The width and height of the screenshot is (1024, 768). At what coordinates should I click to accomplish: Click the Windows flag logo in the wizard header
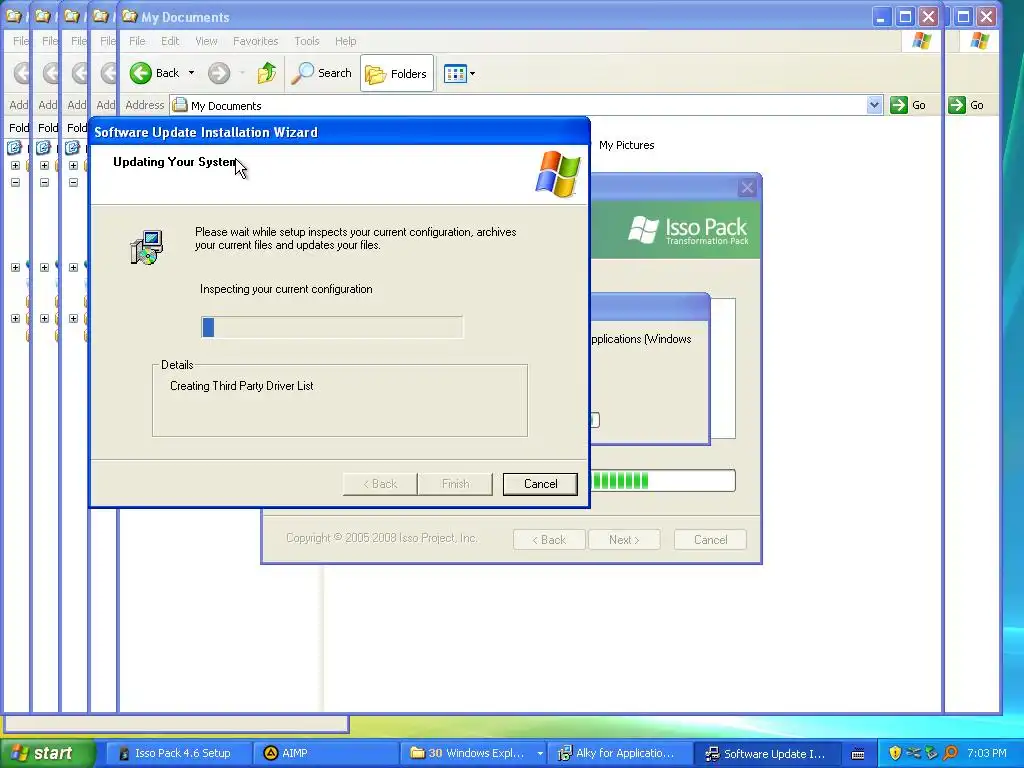click(x=558, y=174)
